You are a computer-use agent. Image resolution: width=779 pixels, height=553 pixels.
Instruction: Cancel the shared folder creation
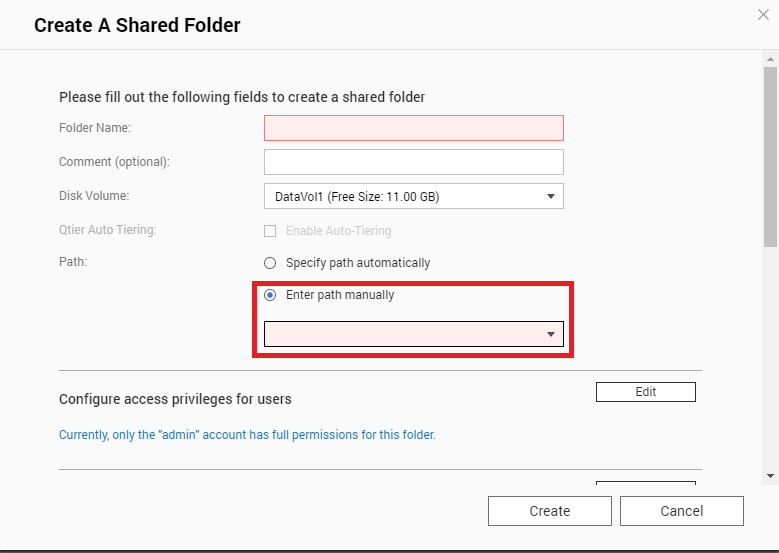click(x=681, y=511)
